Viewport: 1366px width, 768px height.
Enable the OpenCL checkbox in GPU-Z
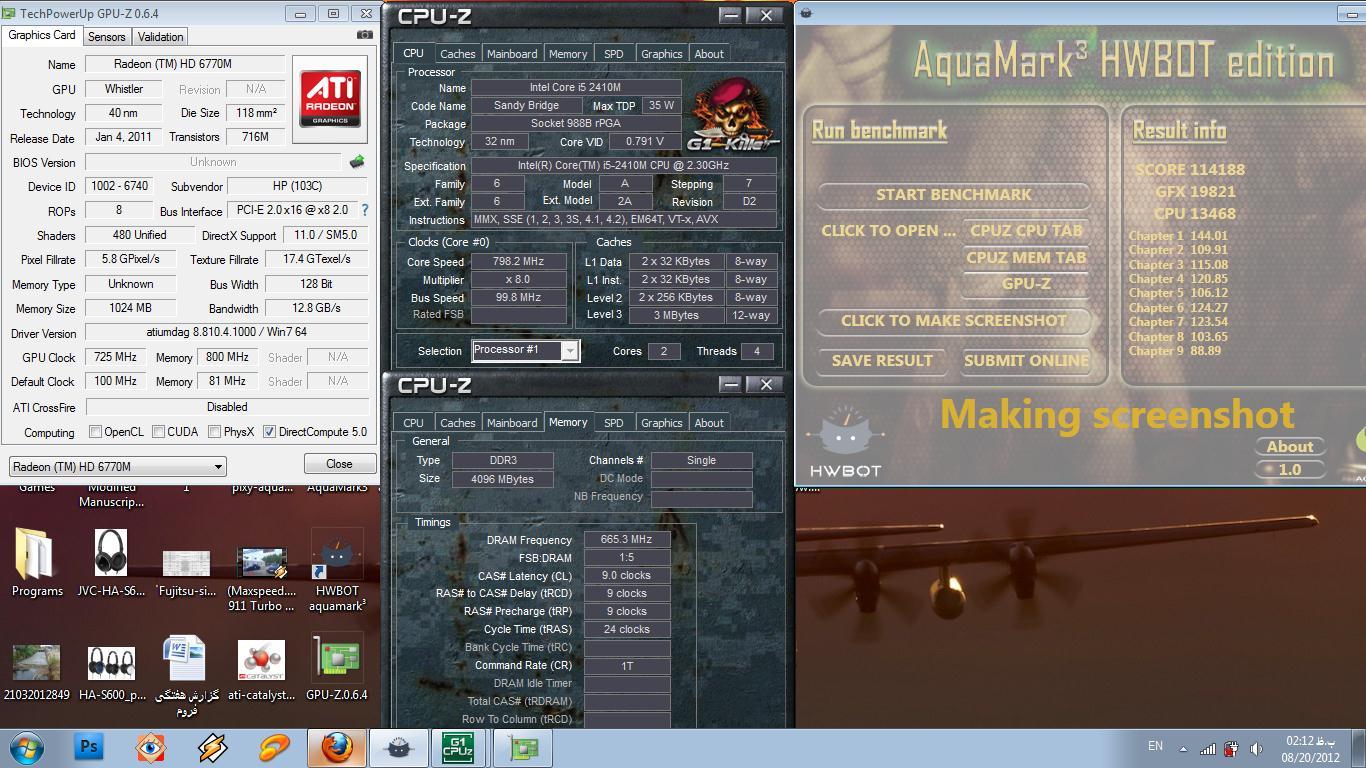pos(96,432)
